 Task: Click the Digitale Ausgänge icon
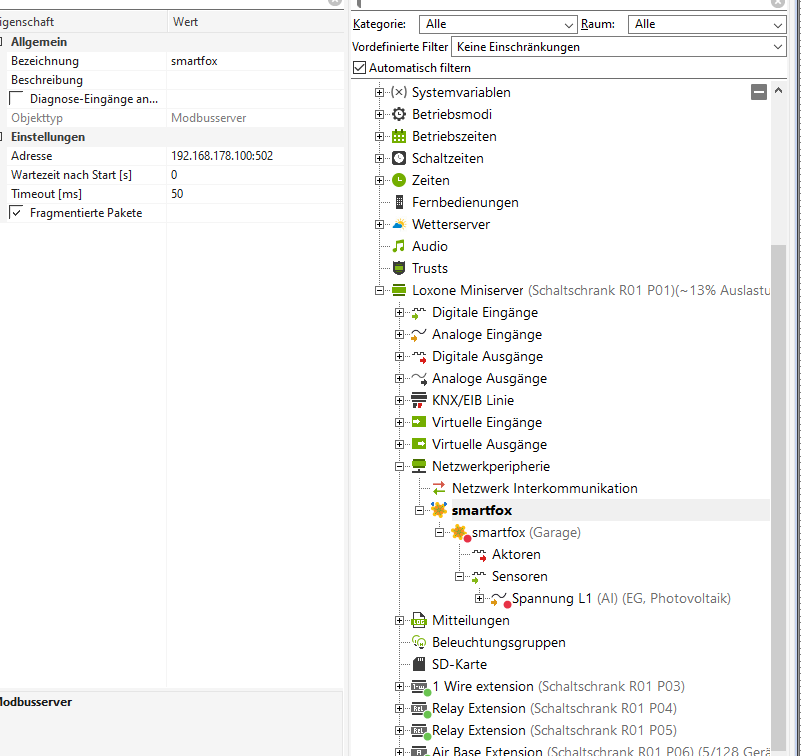[x=419, y=357]
